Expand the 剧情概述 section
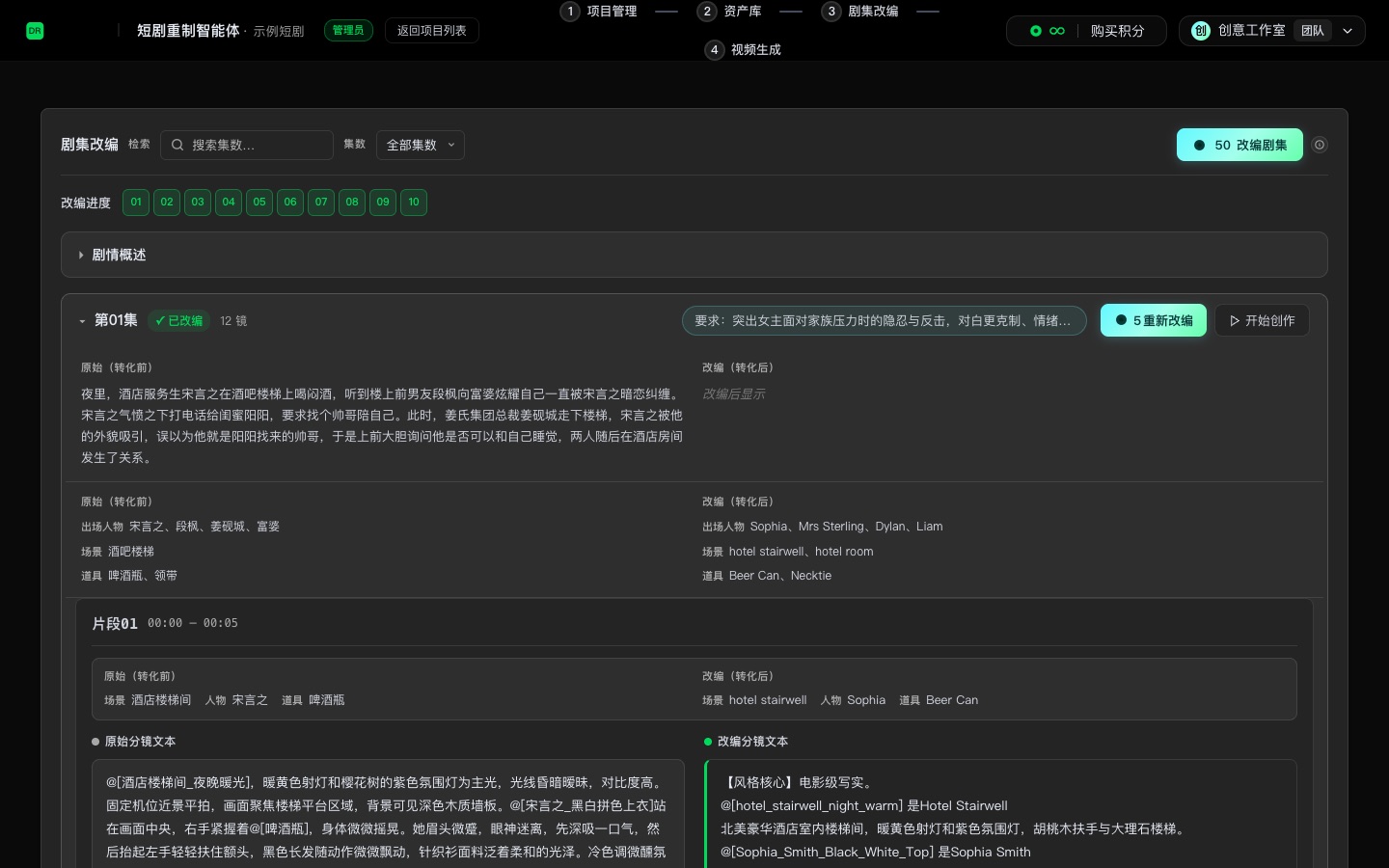 point(694,255)
